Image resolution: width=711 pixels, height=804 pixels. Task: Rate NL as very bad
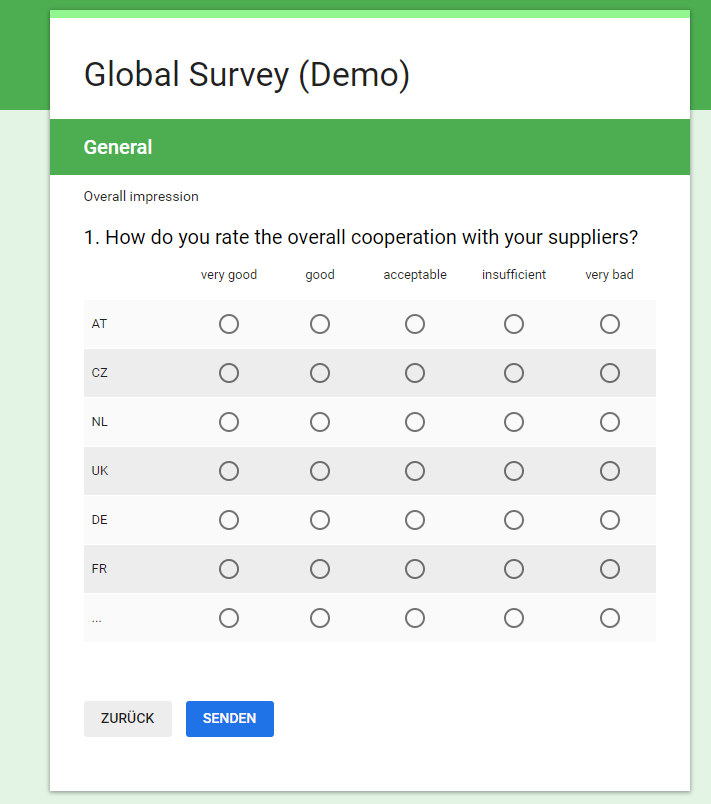click(x=610, y=422)
